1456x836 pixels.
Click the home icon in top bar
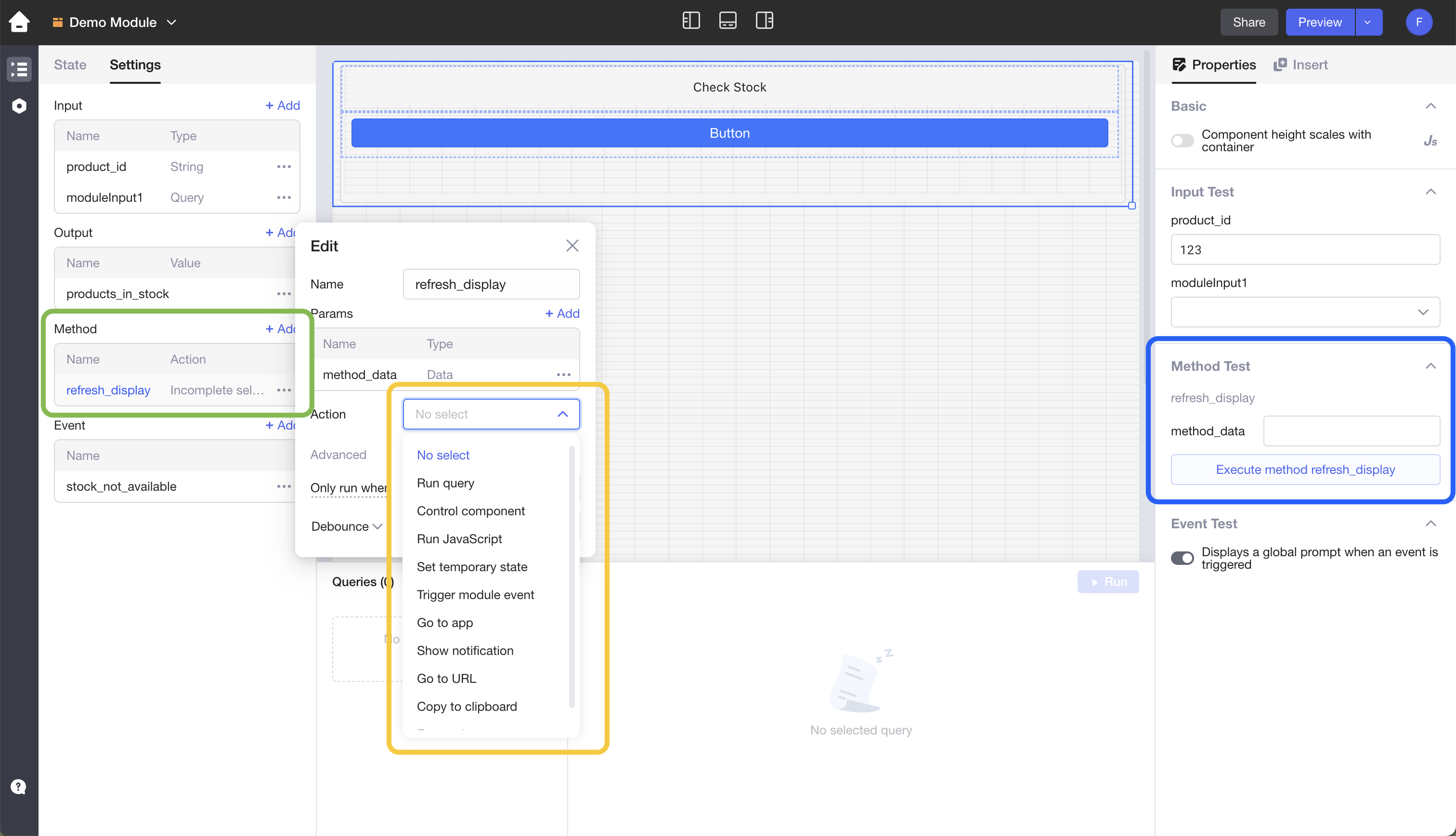[x=19, y=22]
